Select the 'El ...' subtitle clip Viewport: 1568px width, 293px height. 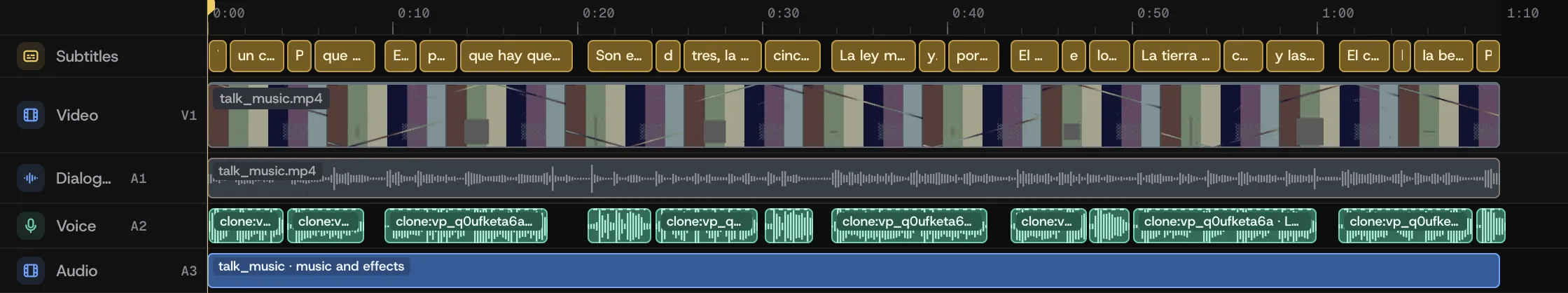pyautogui.click(x=1034, y=56)
